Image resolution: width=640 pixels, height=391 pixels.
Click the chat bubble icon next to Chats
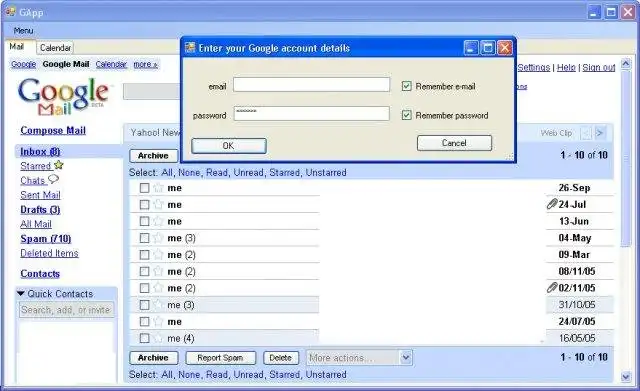53,179
